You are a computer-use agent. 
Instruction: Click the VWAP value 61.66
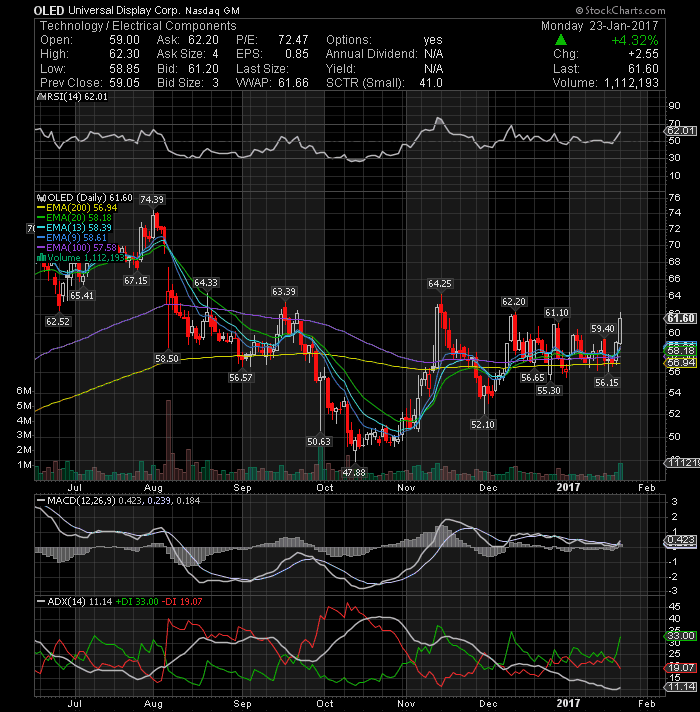click(x=293, y=83)
